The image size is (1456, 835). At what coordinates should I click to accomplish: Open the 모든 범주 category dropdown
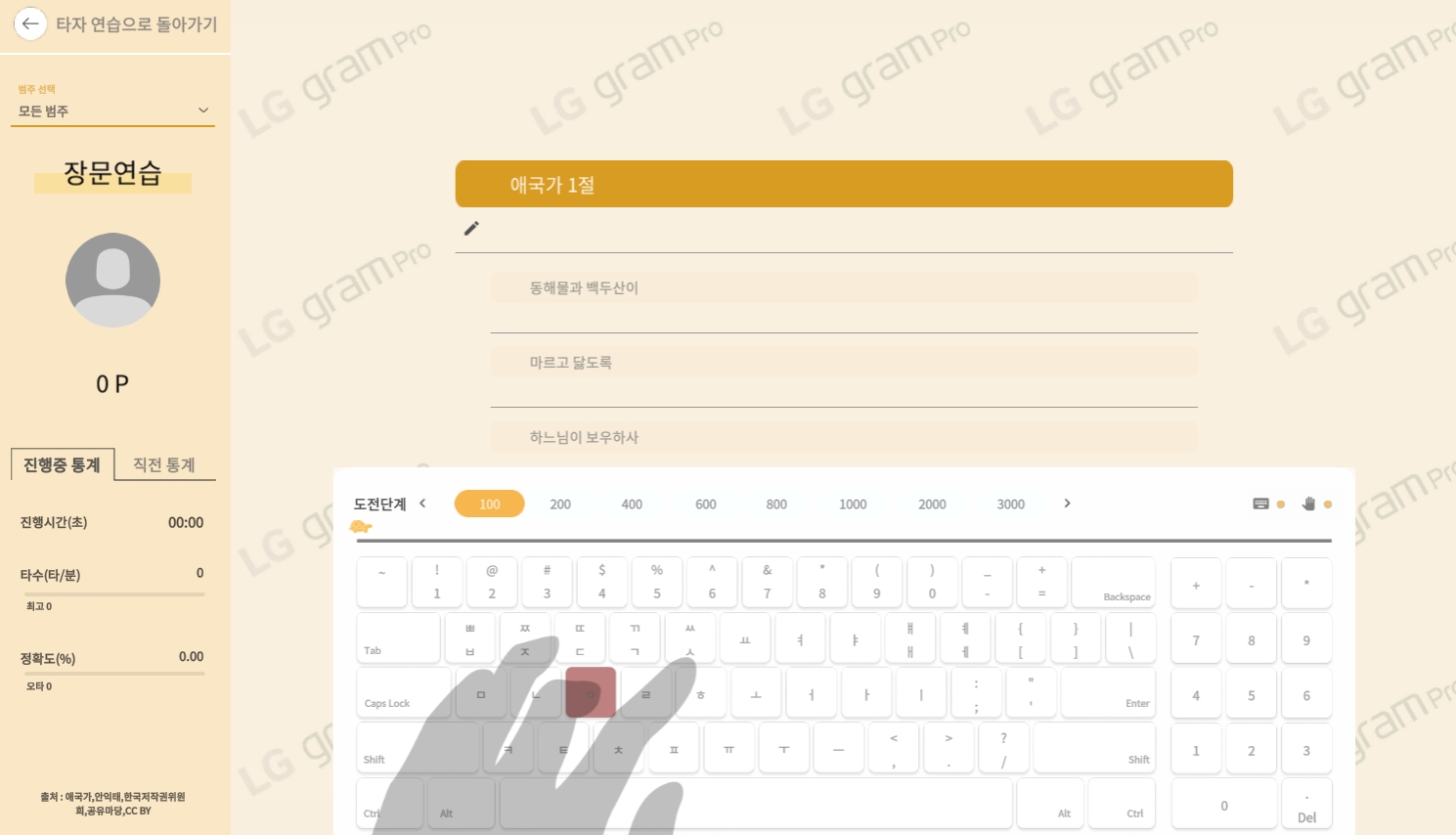tap(112, 110)
